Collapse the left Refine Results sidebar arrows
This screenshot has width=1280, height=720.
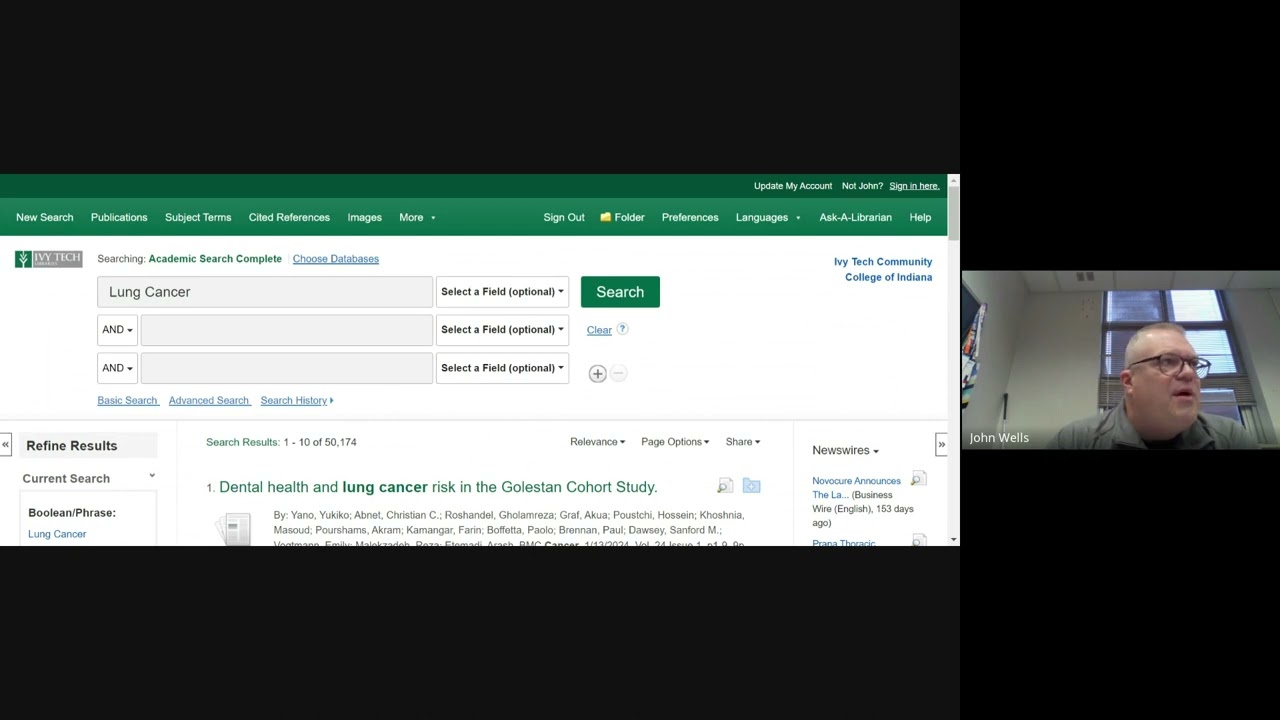click(6, 445)
